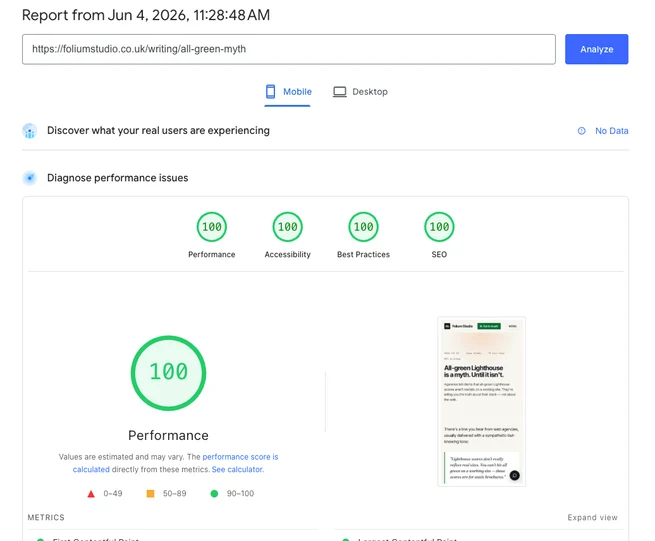655x541 pixels.
Task: Click the large 100 Performance gauge
Action: 168,373
